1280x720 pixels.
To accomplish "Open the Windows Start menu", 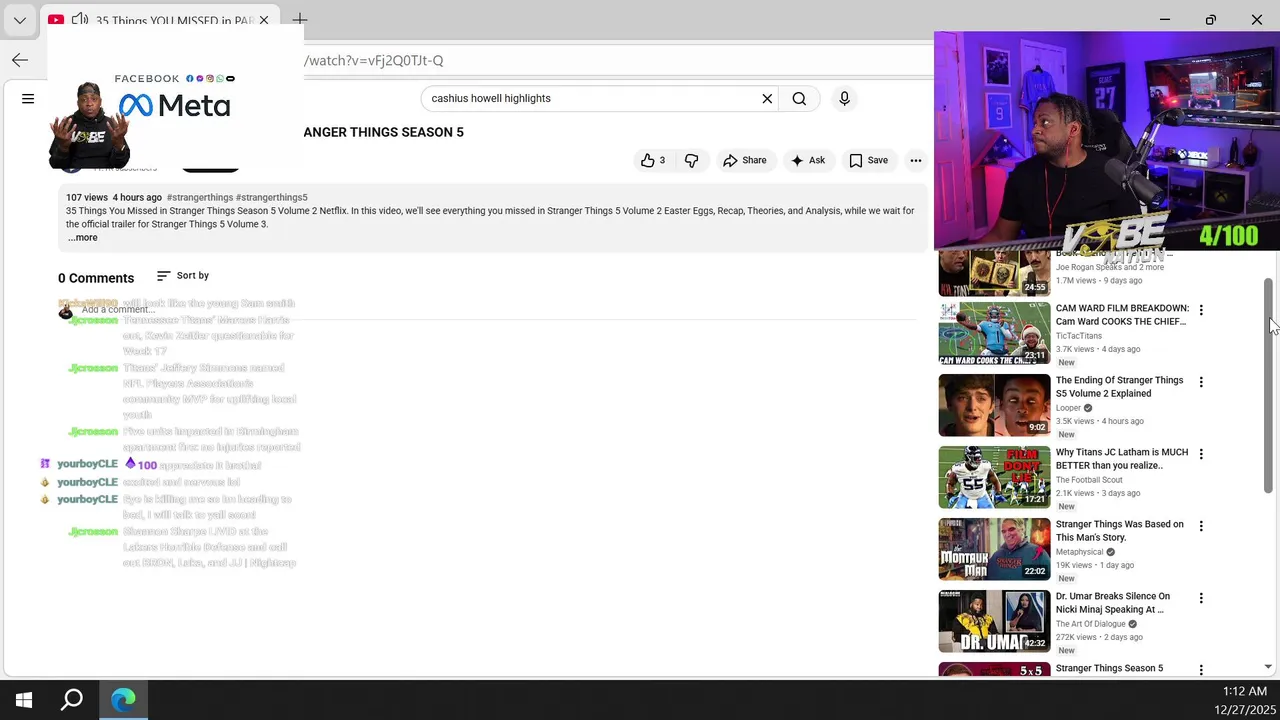I will (x=24, y=700).
